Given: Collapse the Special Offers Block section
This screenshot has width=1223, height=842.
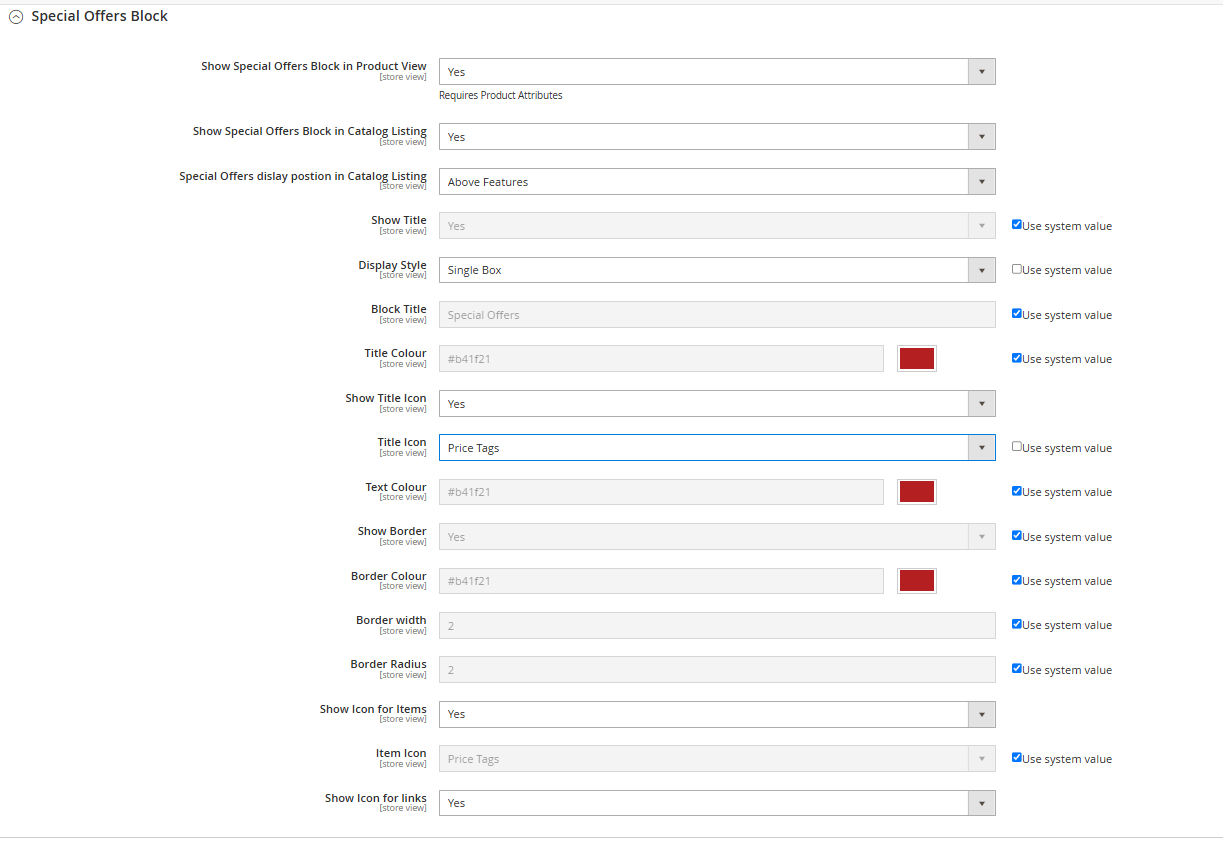Looking at the screenshot, I should click(16, 17).
